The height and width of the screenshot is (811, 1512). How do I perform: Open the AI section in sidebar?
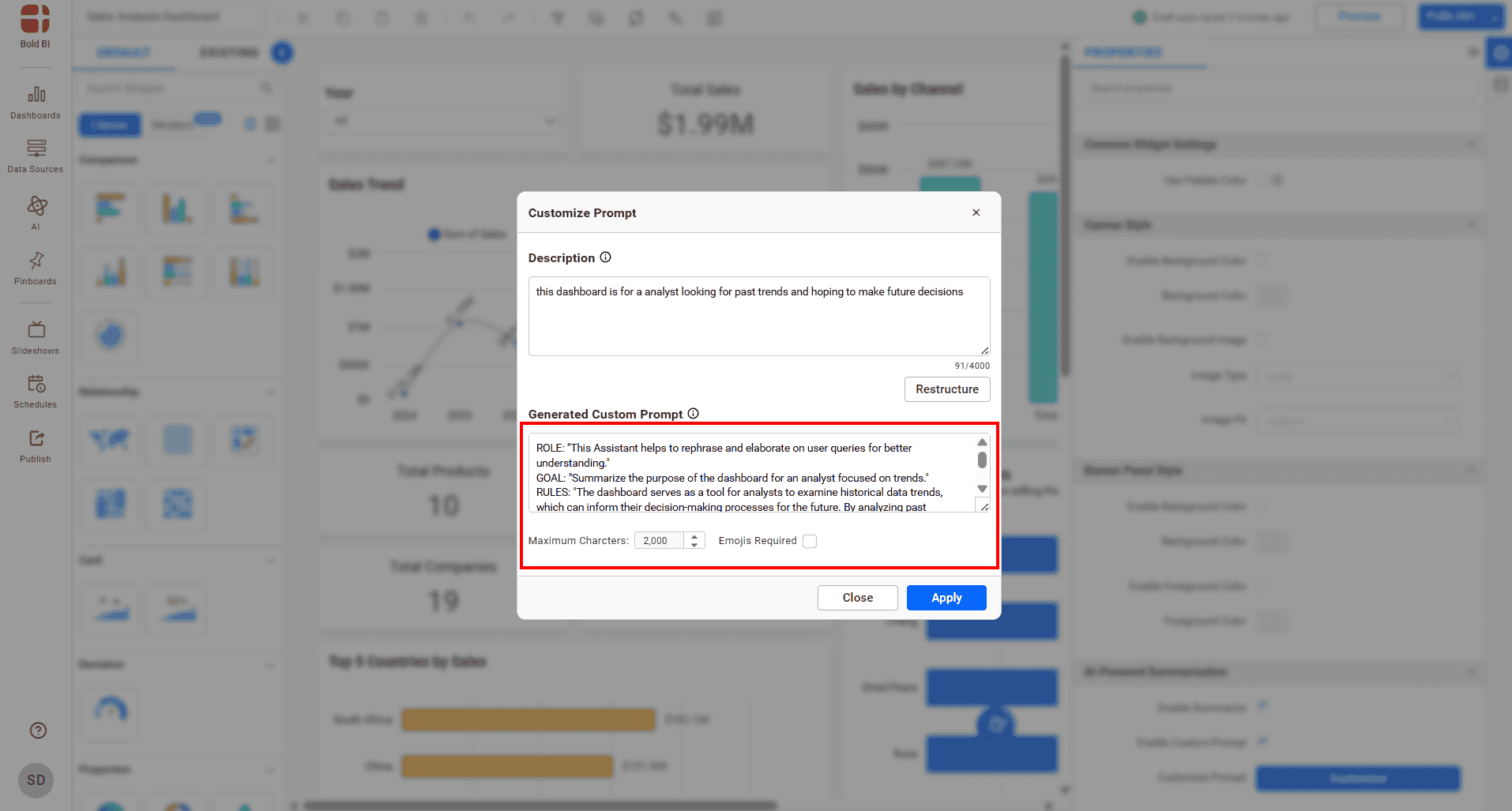(x=36, y=213)
